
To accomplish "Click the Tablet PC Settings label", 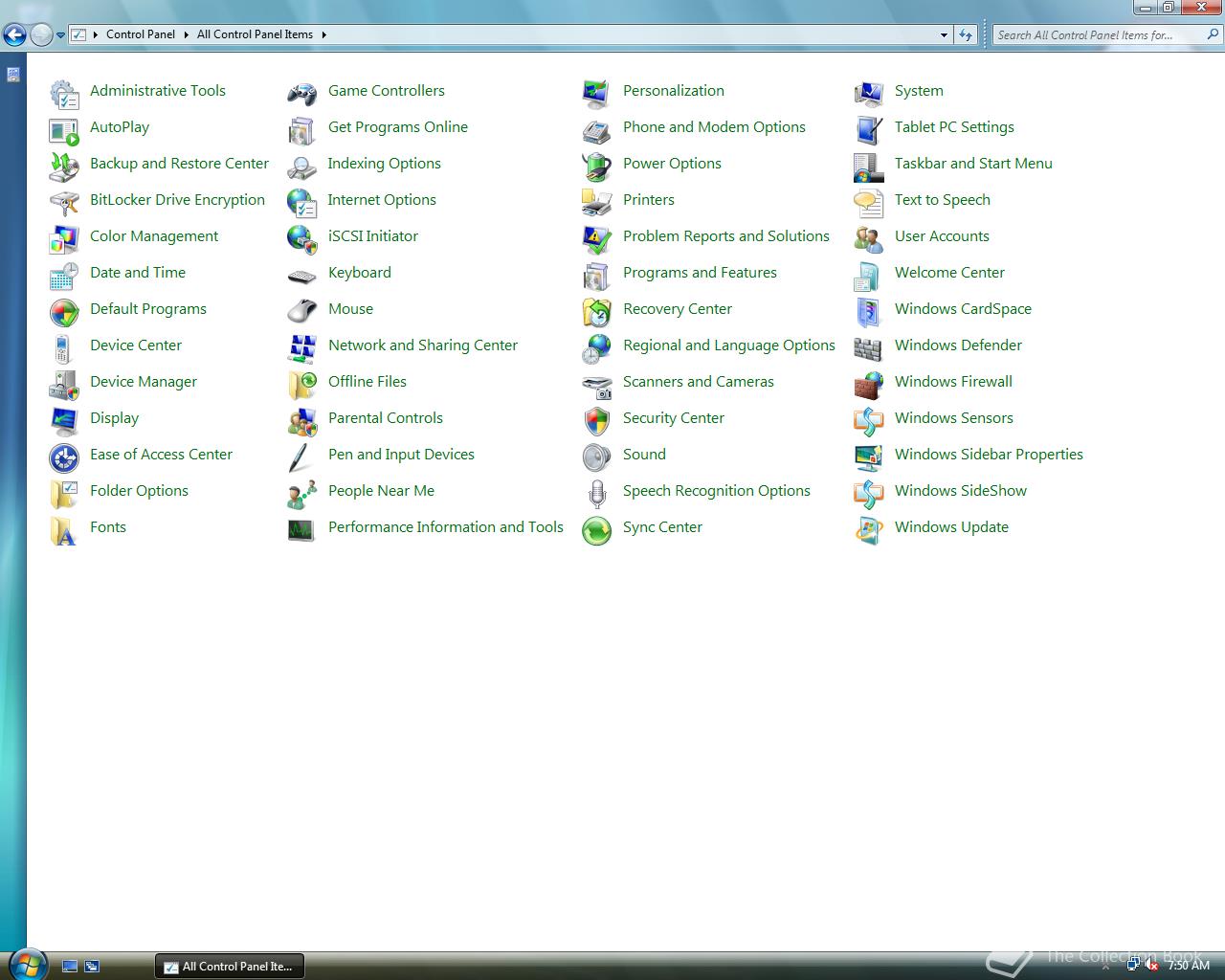I will [x=954, y=127].
